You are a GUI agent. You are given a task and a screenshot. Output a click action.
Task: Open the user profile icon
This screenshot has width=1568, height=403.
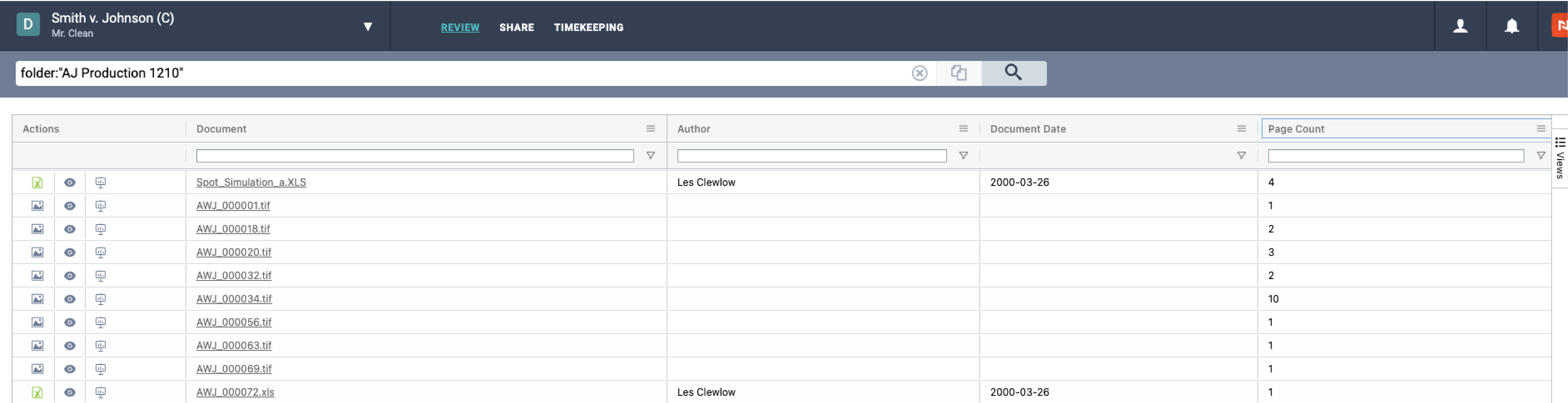pos(1460,26)
